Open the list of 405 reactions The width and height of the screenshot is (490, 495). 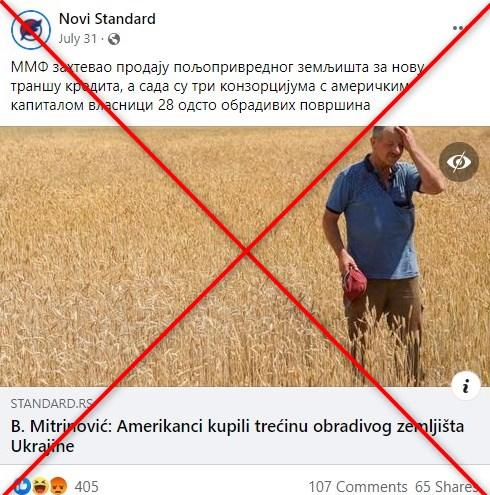pos(87,486)
